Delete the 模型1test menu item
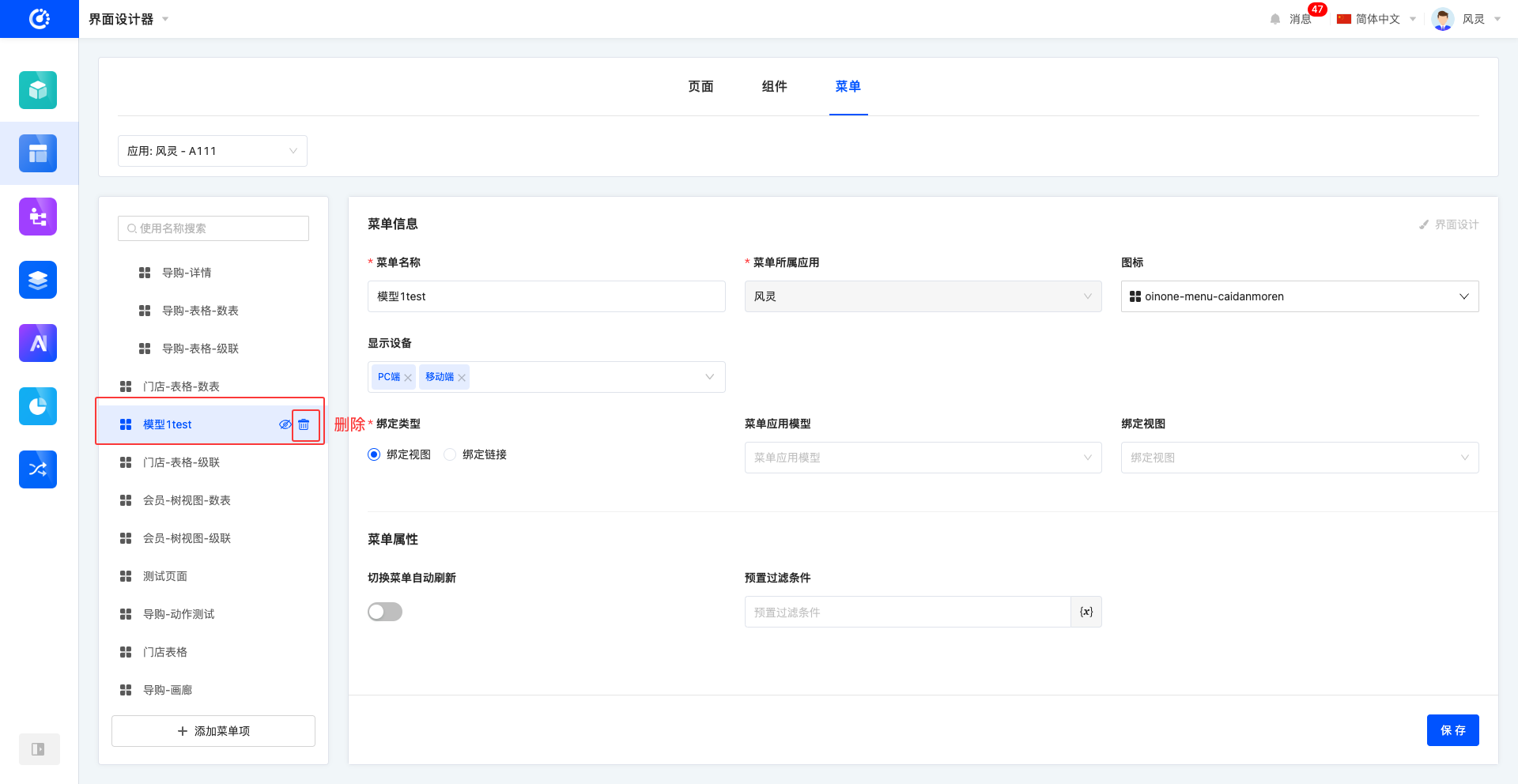This screenshot has width=1518, height=784. click(304, 424)
